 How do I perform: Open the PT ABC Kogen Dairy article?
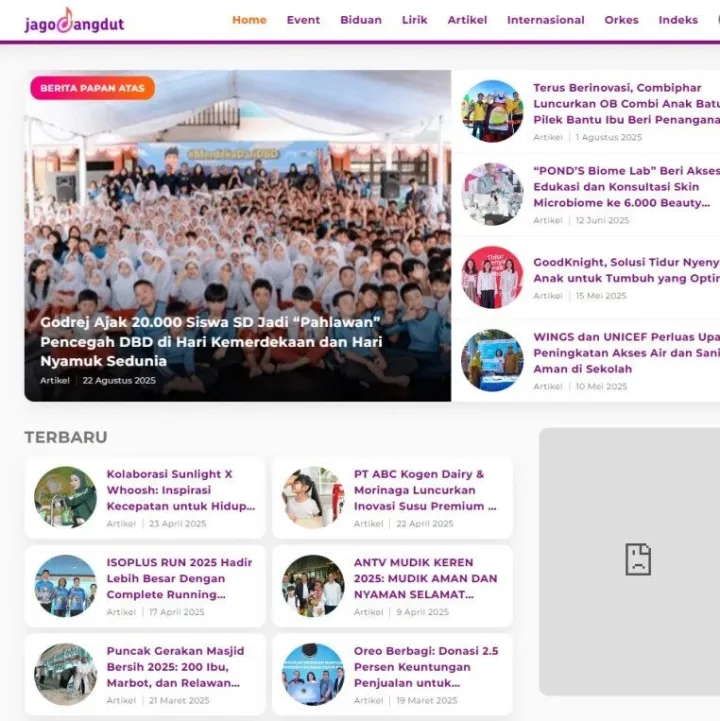pyautogui.click(x=425, y=490)
